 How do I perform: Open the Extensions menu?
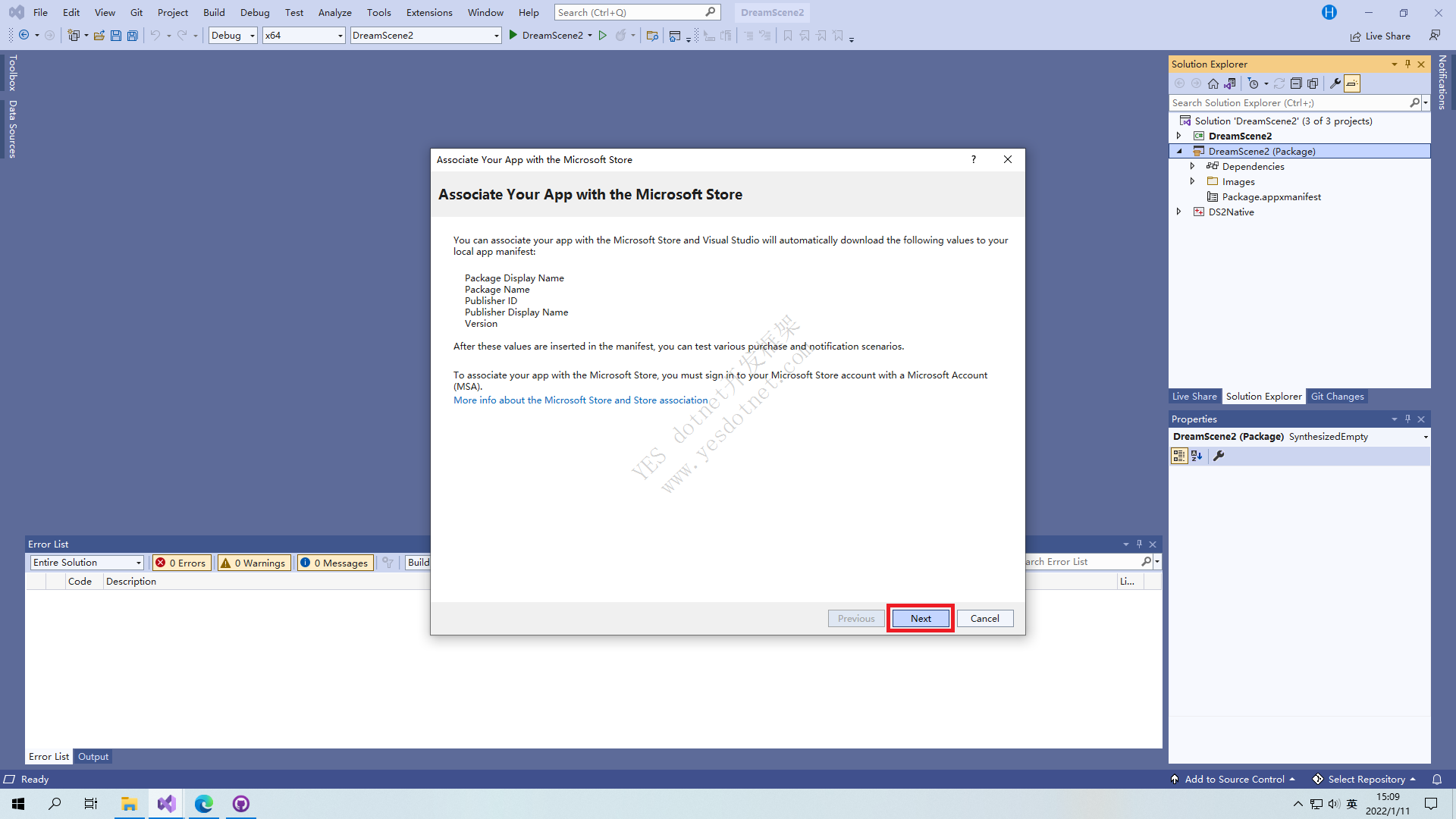tap(429, 12)
